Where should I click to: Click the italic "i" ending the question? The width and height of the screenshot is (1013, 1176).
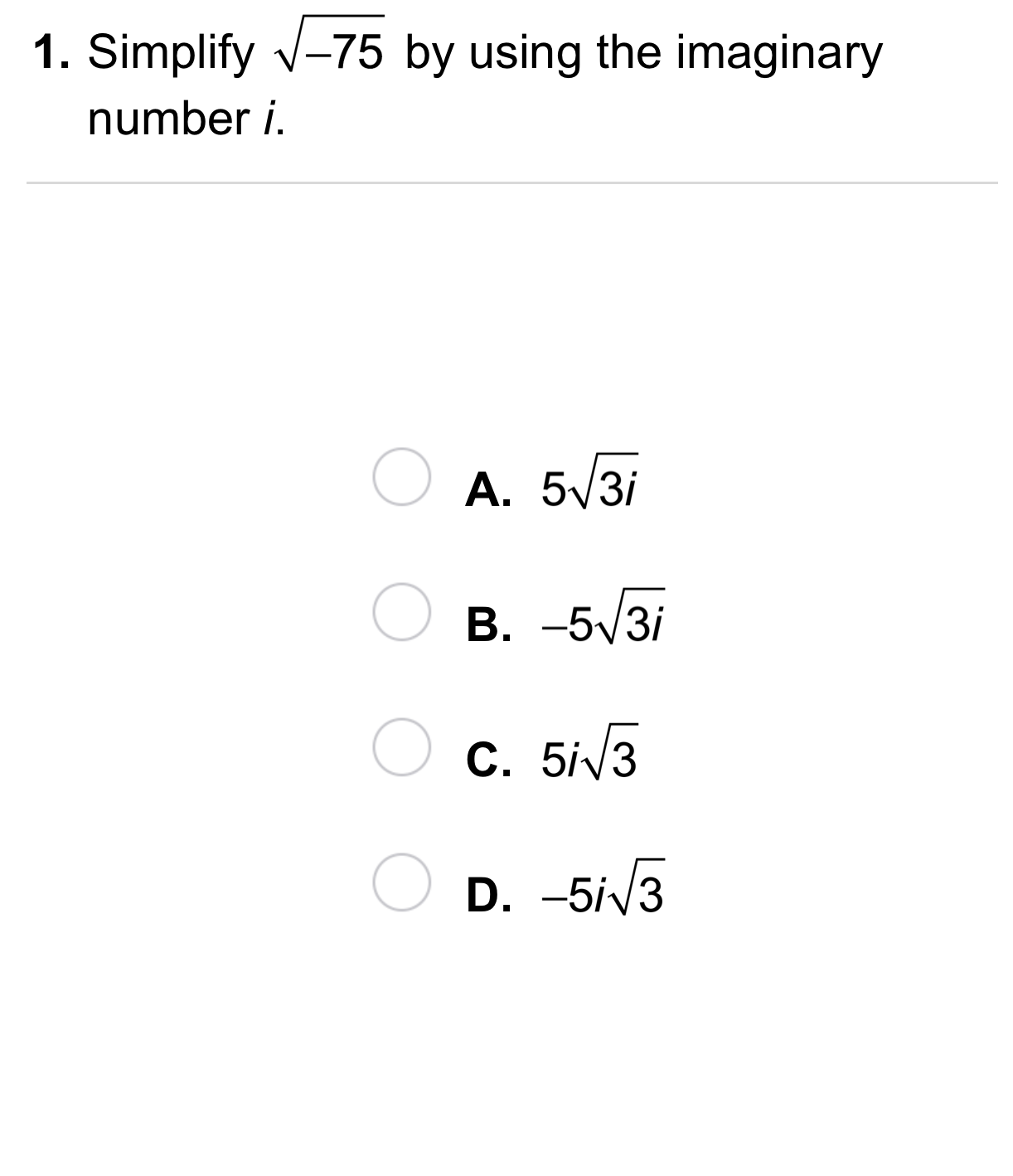click(269, 119)
